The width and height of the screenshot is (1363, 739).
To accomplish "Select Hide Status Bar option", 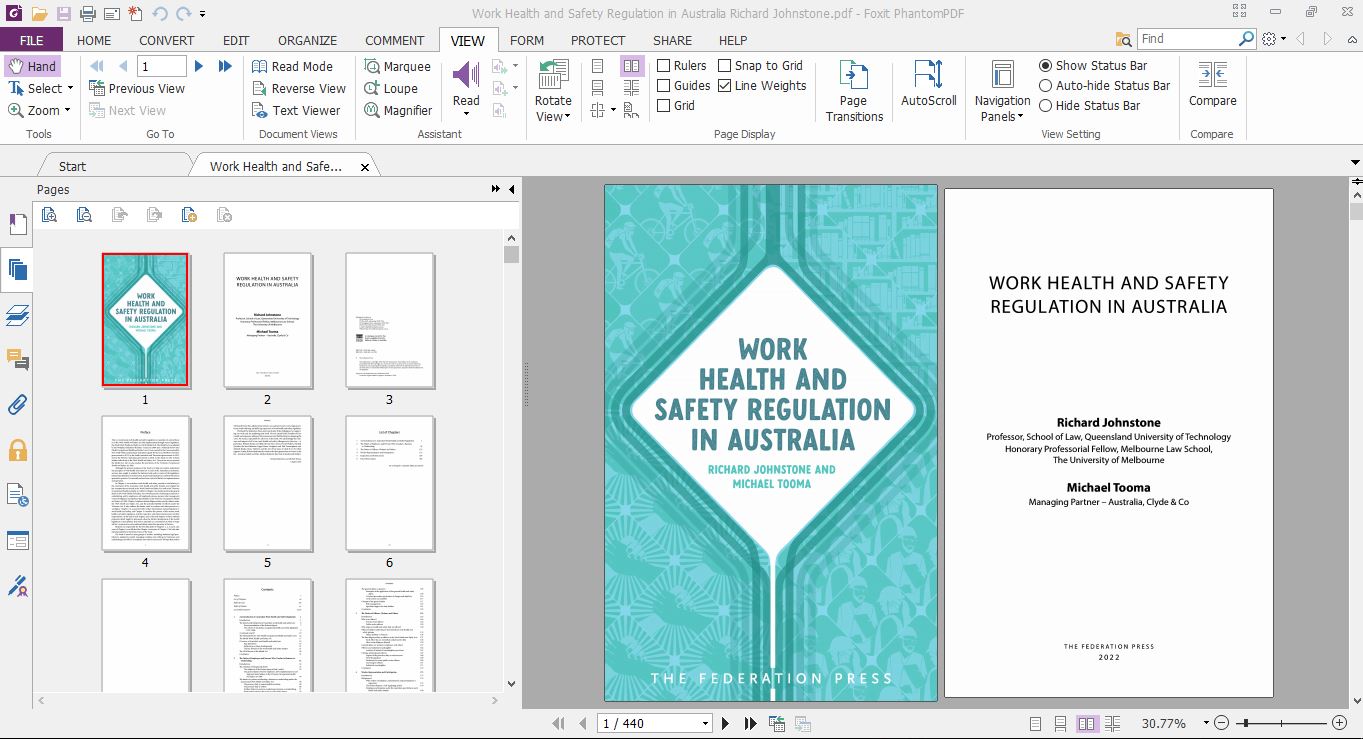I will (x=1046, y=105).
